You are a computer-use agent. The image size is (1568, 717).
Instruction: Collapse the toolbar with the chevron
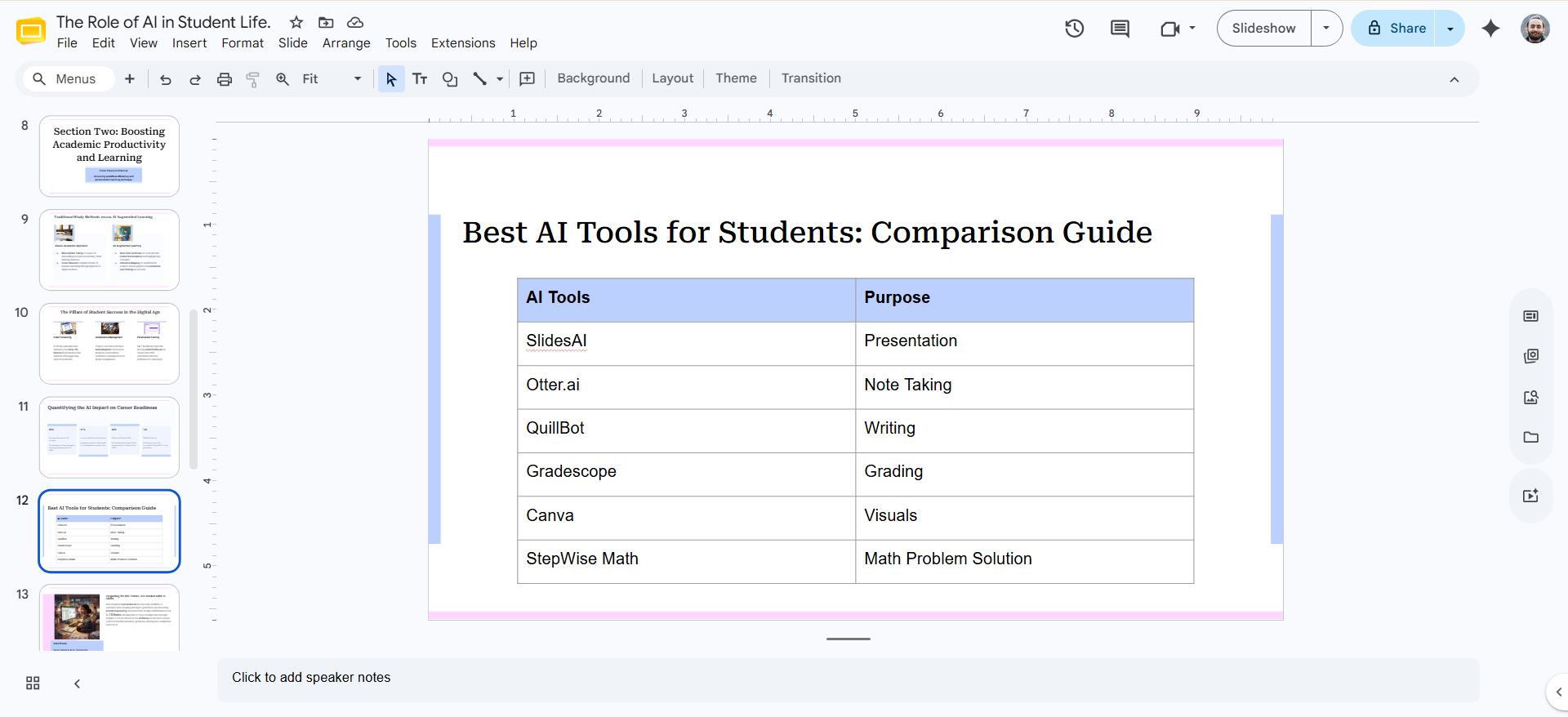(x=1454, y=79)
